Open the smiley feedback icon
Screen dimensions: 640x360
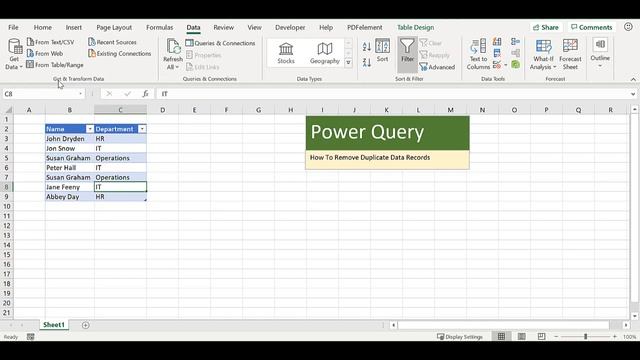[x=628, y=27]
